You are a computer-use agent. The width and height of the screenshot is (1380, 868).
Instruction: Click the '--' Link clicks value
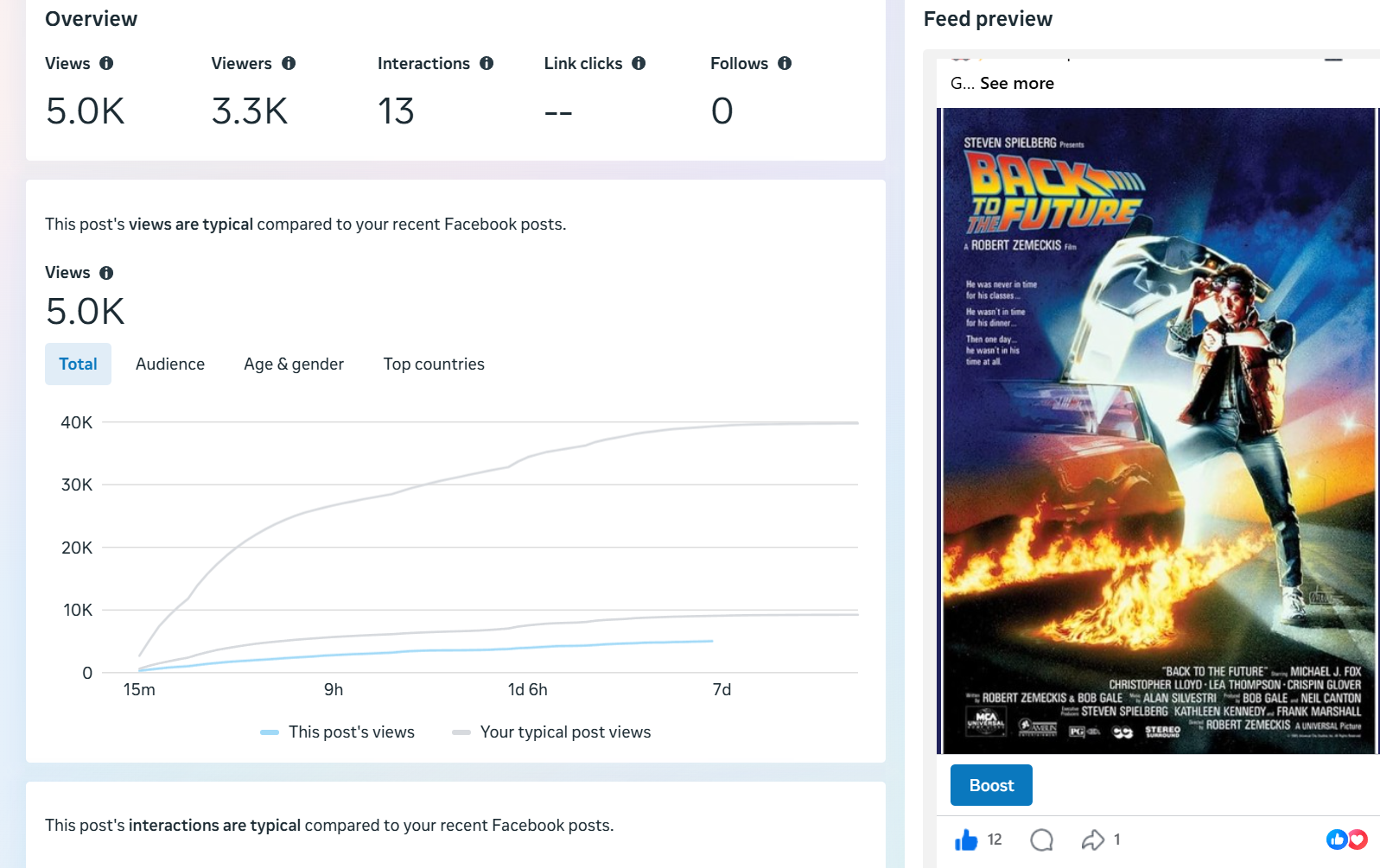[558, 112]
